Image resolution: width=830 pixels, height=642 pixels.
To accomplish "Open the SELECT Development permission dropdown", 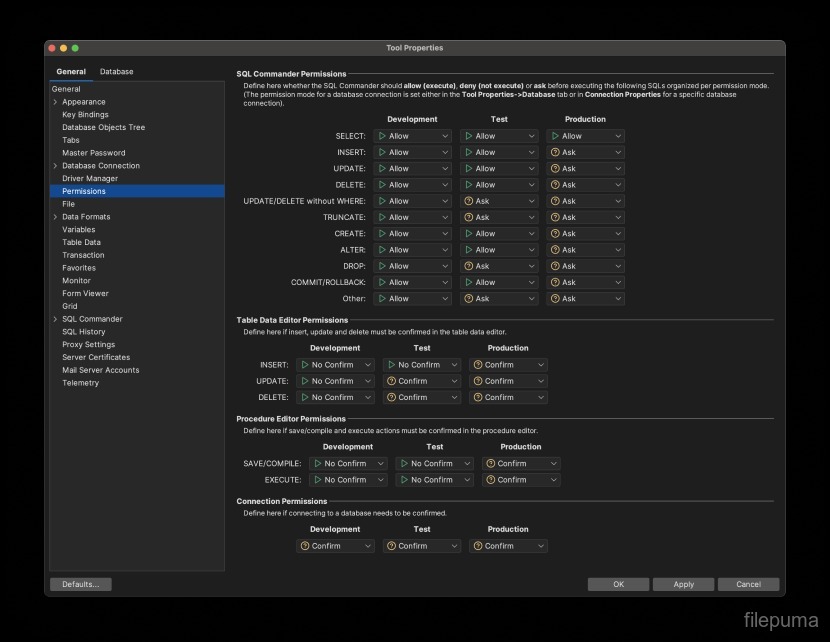I will 410,136.
